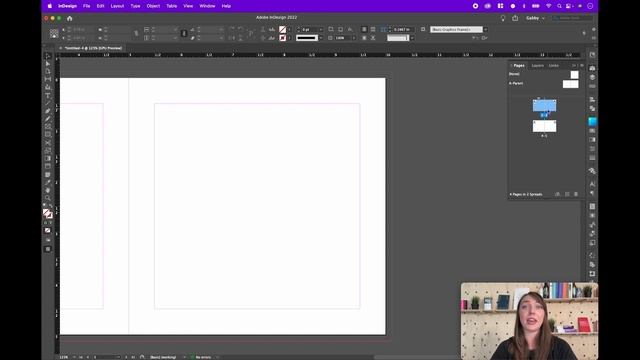
Task: Open the Pages panel flyout menu
Action: [582, 65]
